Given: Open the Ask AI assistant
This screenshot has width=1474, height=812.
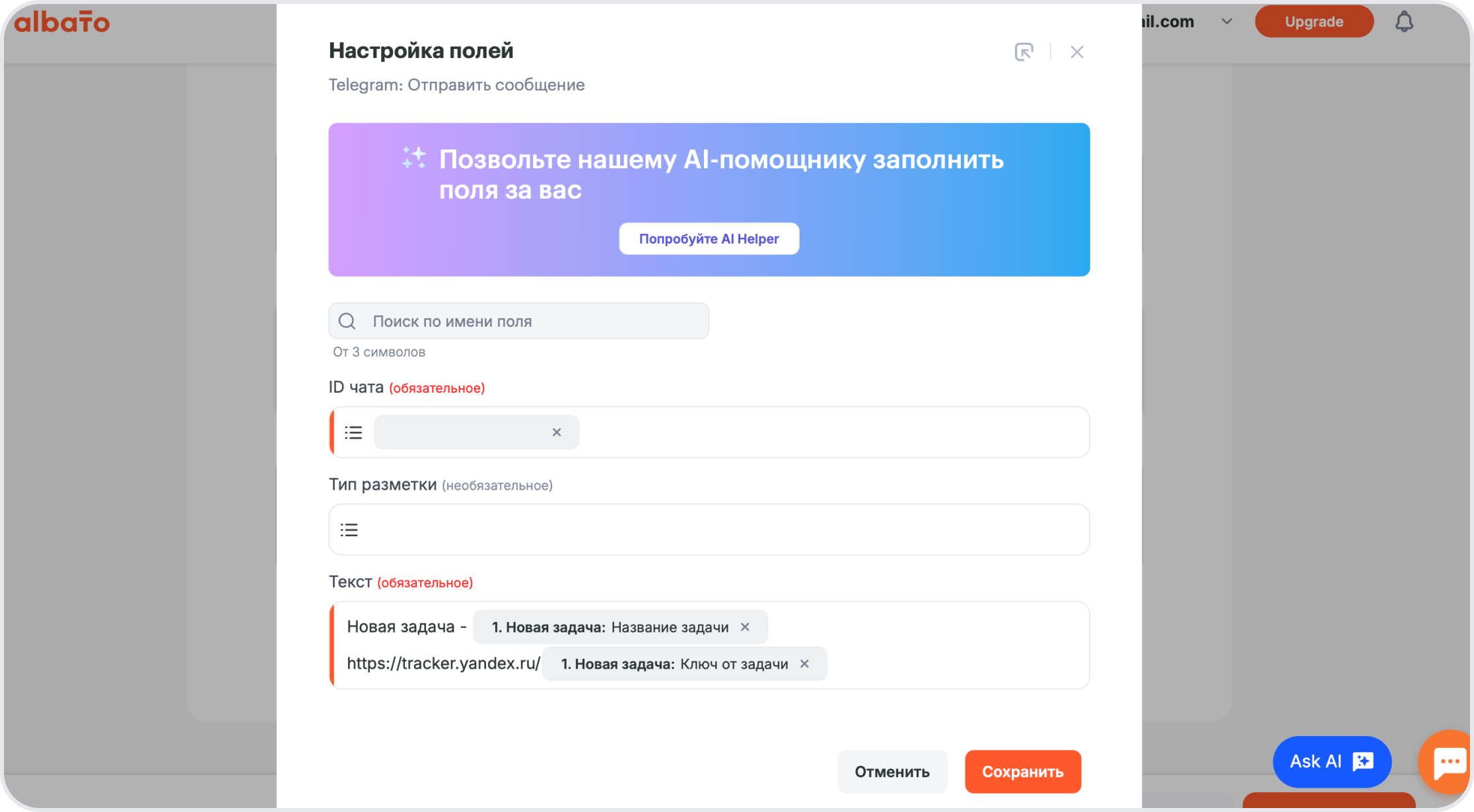Looking at the screenshot, I should [x=1332, y=762].
